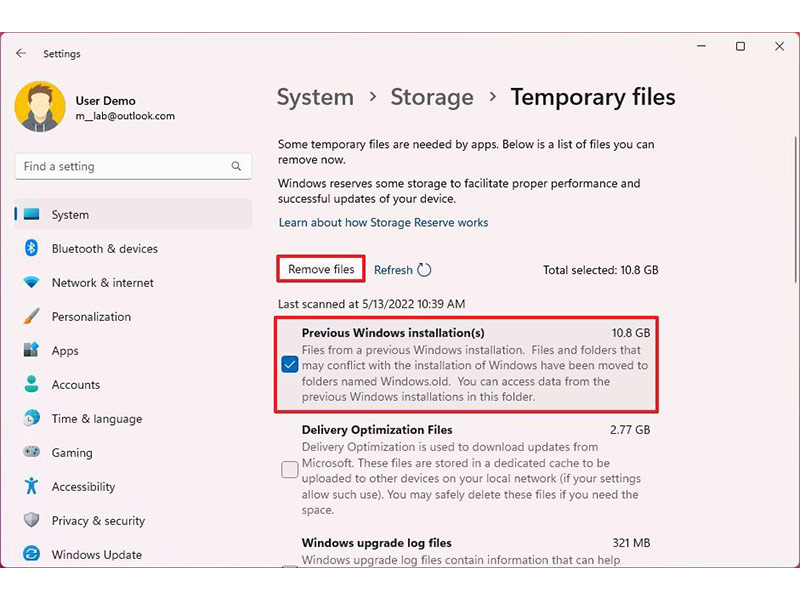
Task: Click the Refresh circular arrow icon
Action: (x=424, y=269)
